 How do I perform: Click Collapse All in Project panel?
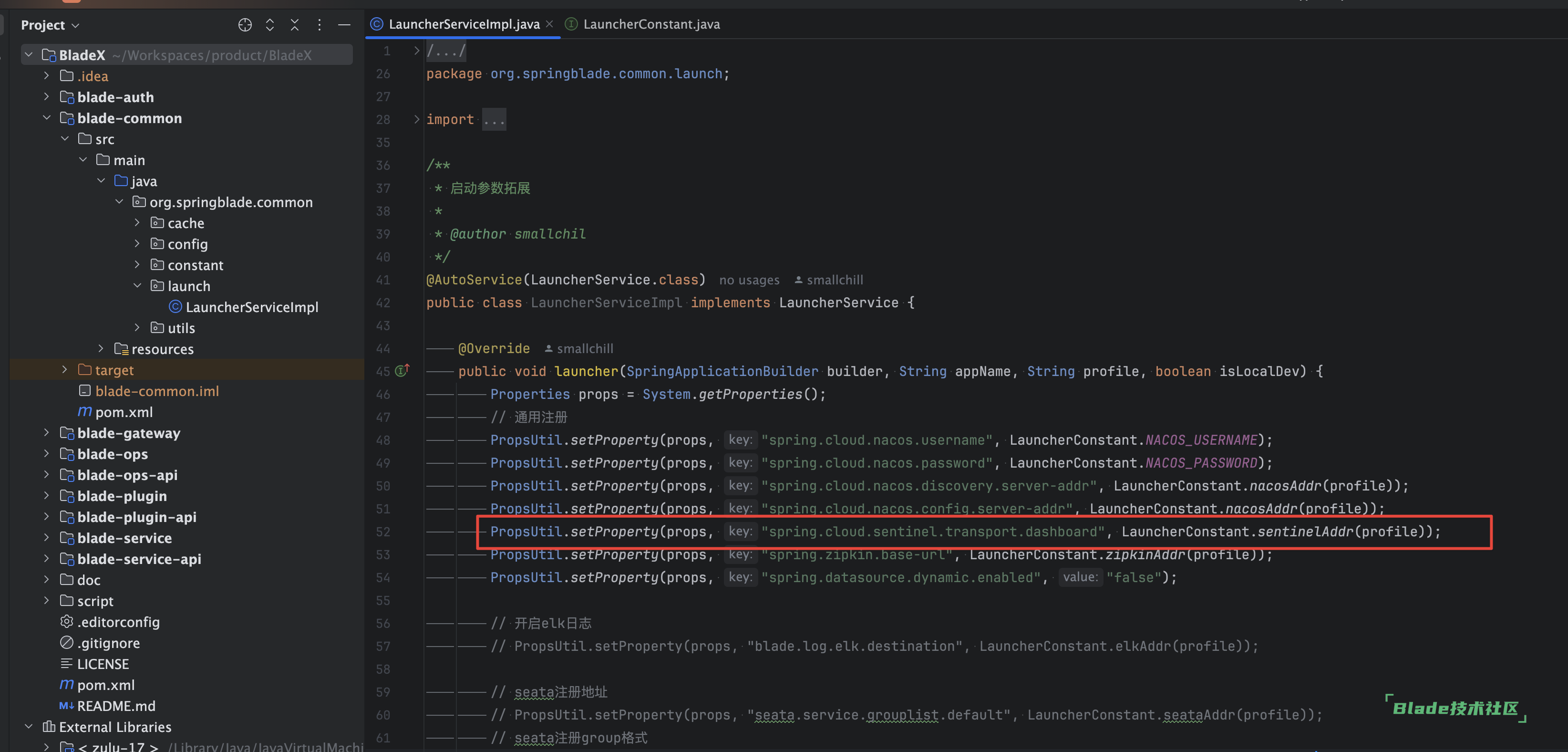coord(295,25)
